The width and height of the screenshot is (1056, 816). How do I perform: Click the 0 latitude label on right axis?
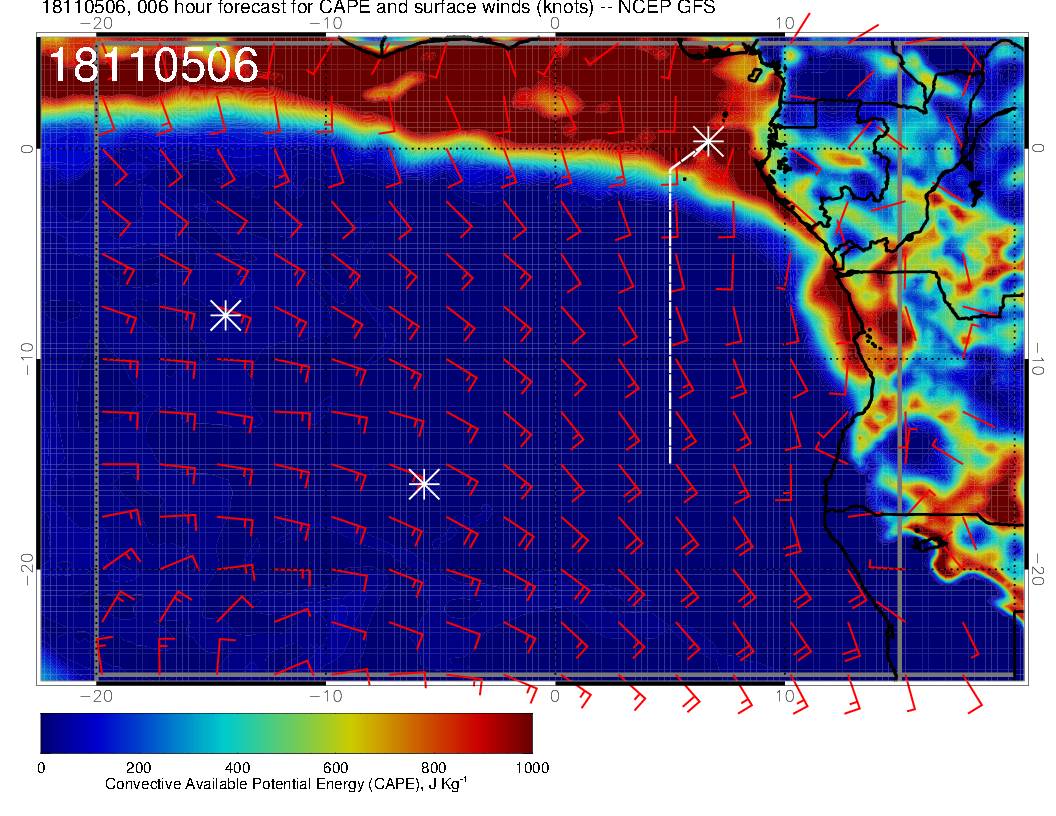coord(1037,148)
